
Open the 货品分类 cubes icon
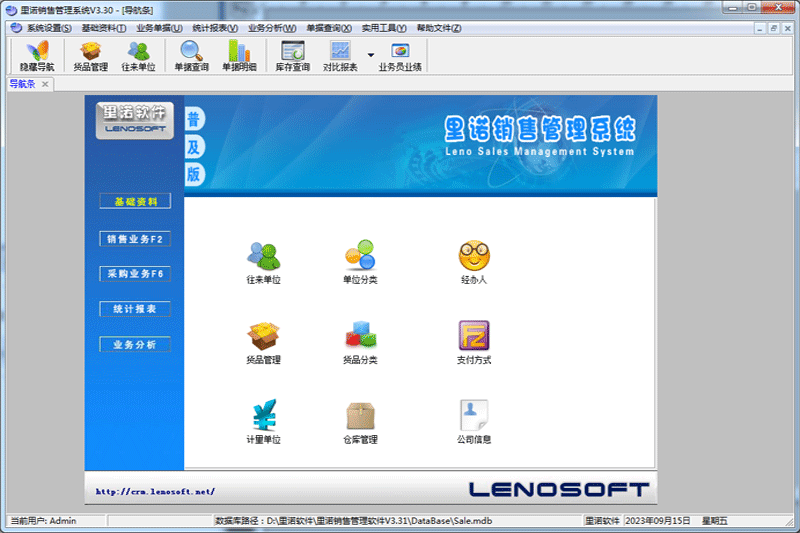coord(360,343)
